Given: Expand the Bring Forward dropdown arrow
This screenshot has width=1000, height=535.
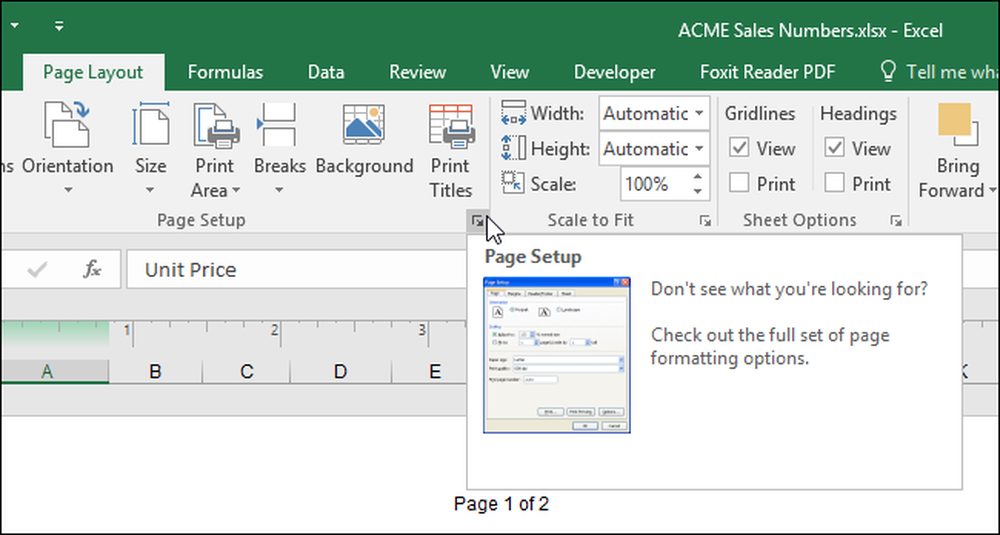Looking at the screenshot, I should (992, 191).
